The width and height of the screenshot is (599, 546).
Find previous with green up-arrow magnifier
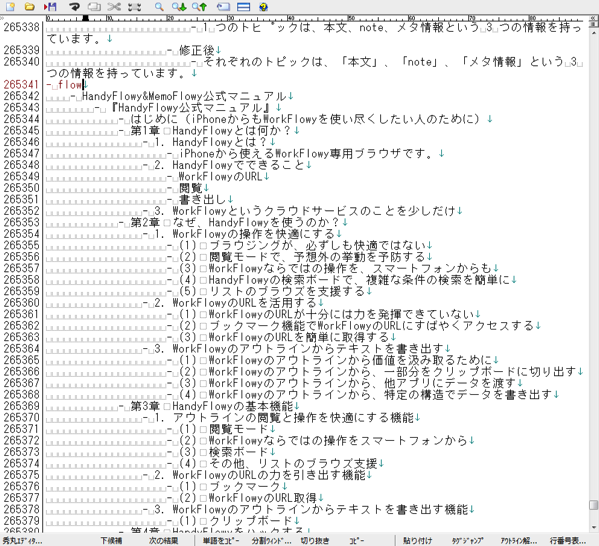(199, 6)
